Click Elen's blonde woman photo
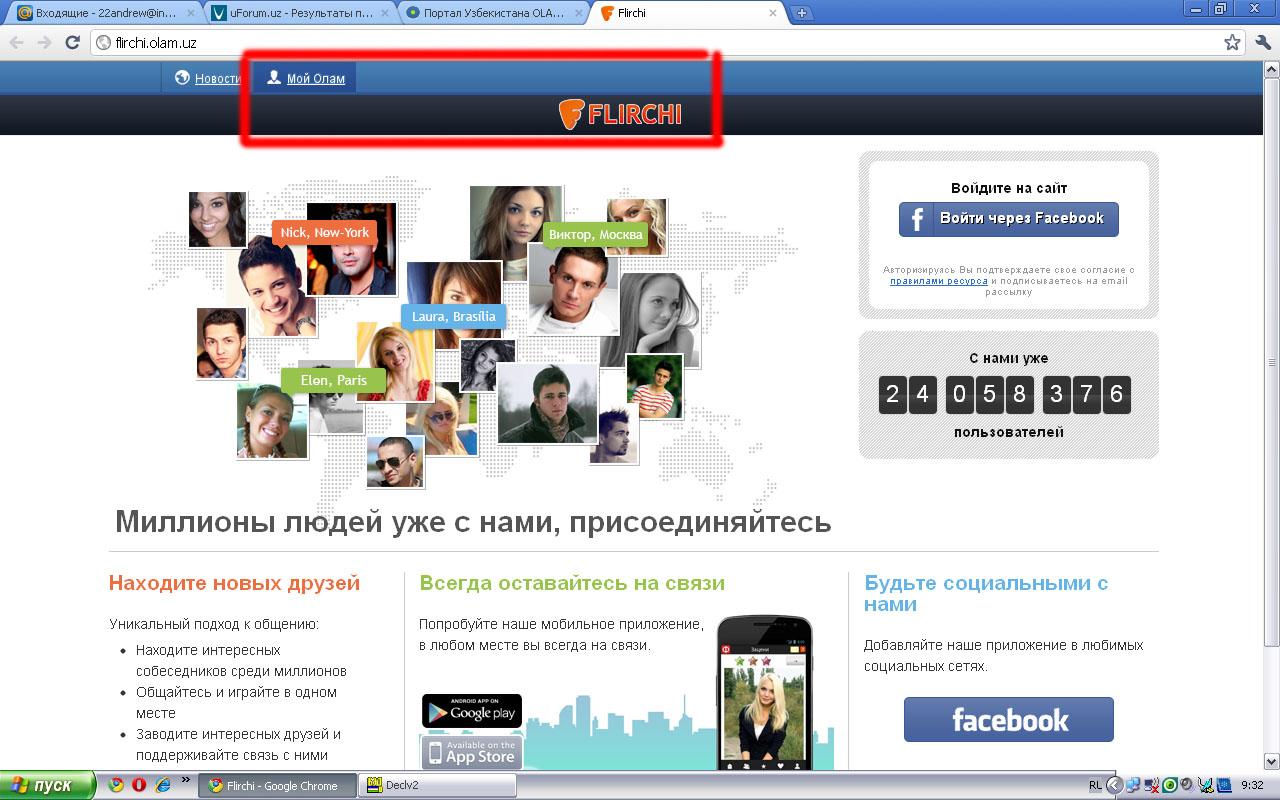 pos(395,362)
